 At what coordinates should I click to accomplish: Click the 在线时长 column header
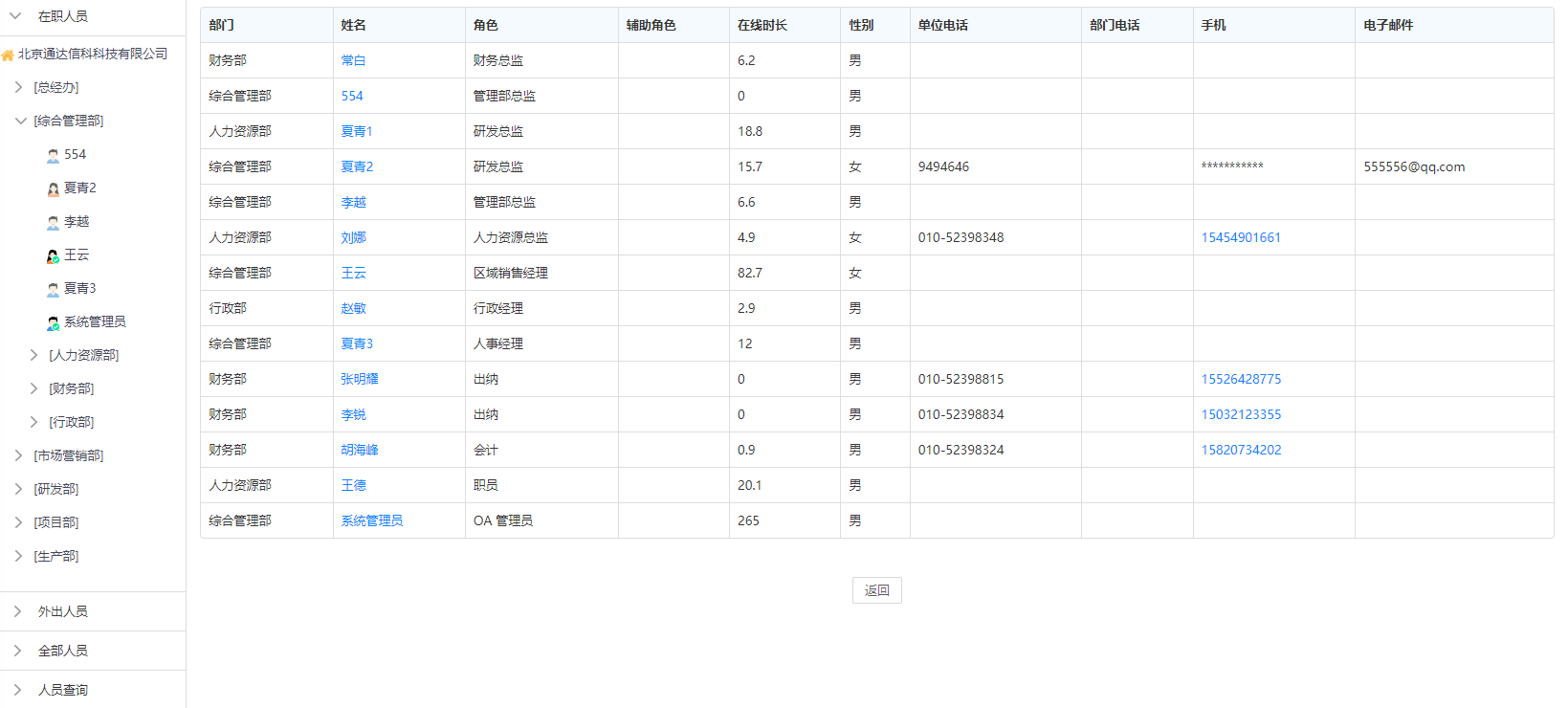(762, 25)
